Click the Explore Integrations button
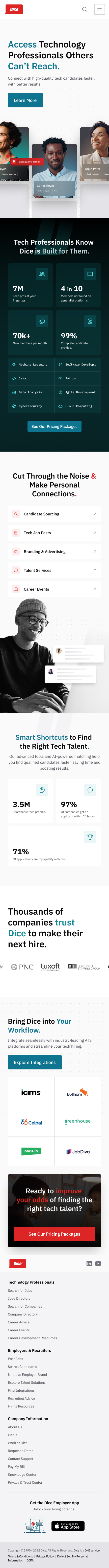This screenshot has width=109, height=1568. [35, 1062]
